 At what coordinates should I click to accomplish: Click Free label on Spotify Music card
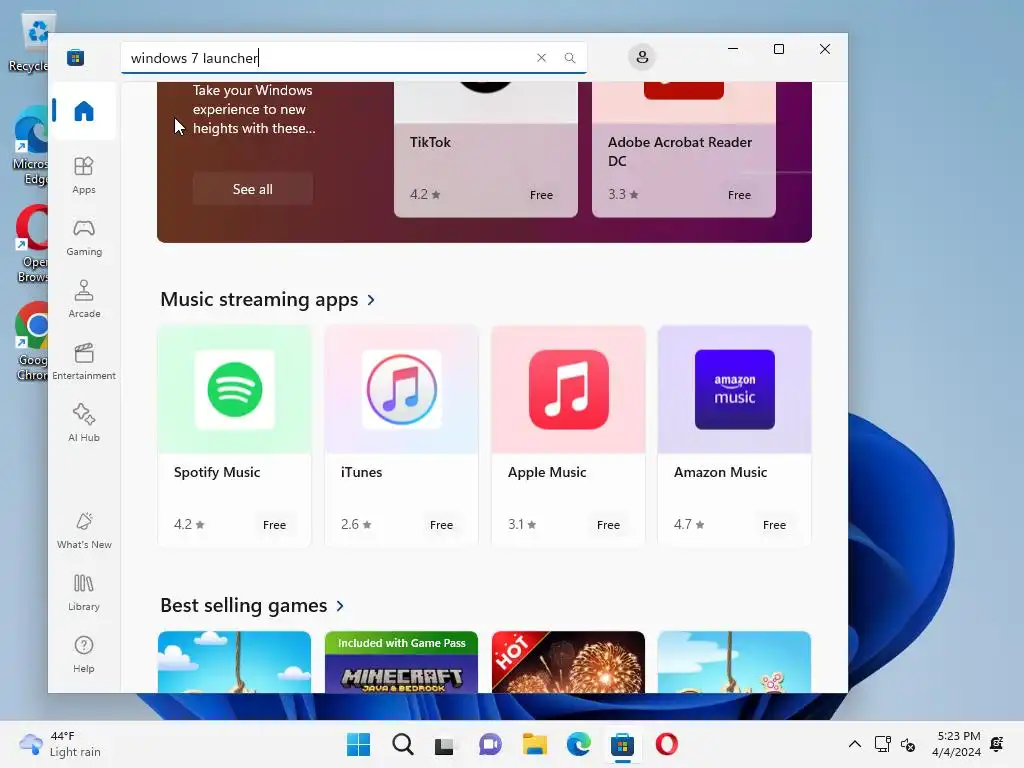click(274, 525)
